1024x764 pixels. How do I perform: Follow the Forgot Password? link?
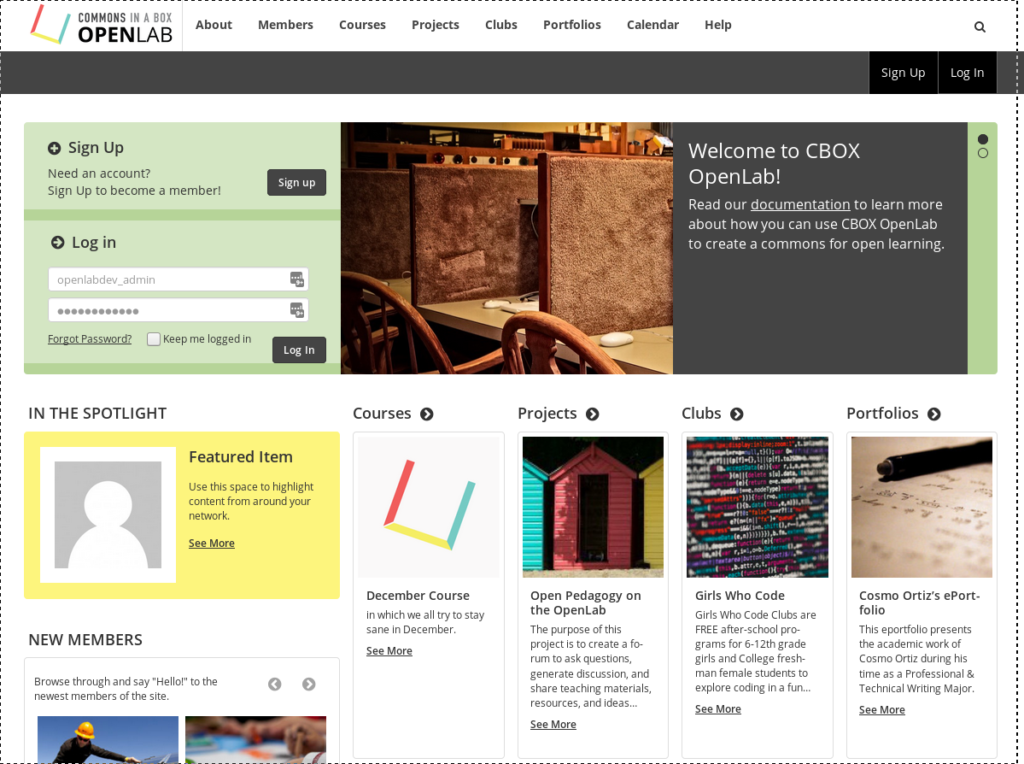(89, 339)
